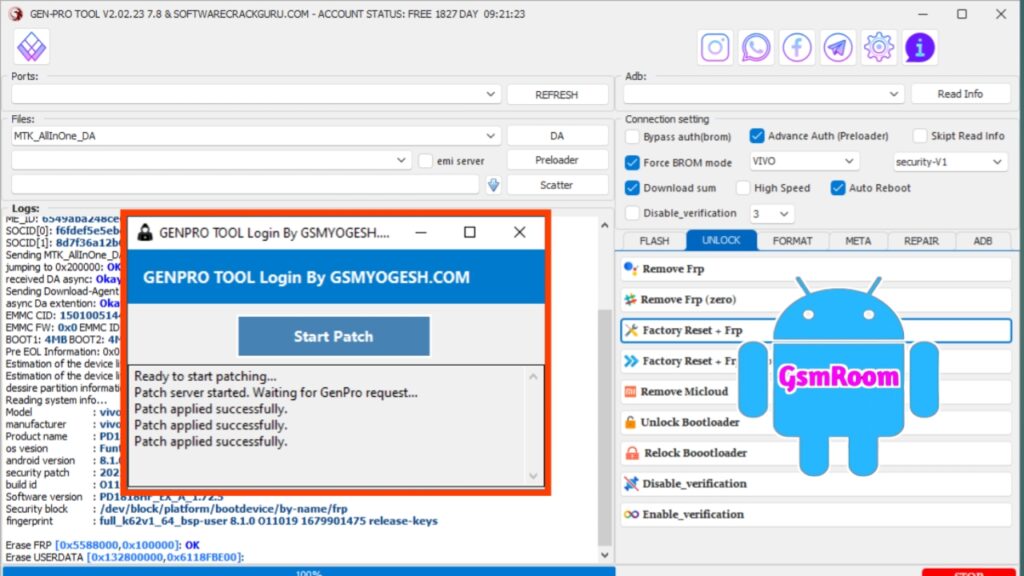
Task: Open settings via the gear icon
Action: [879, 47]
